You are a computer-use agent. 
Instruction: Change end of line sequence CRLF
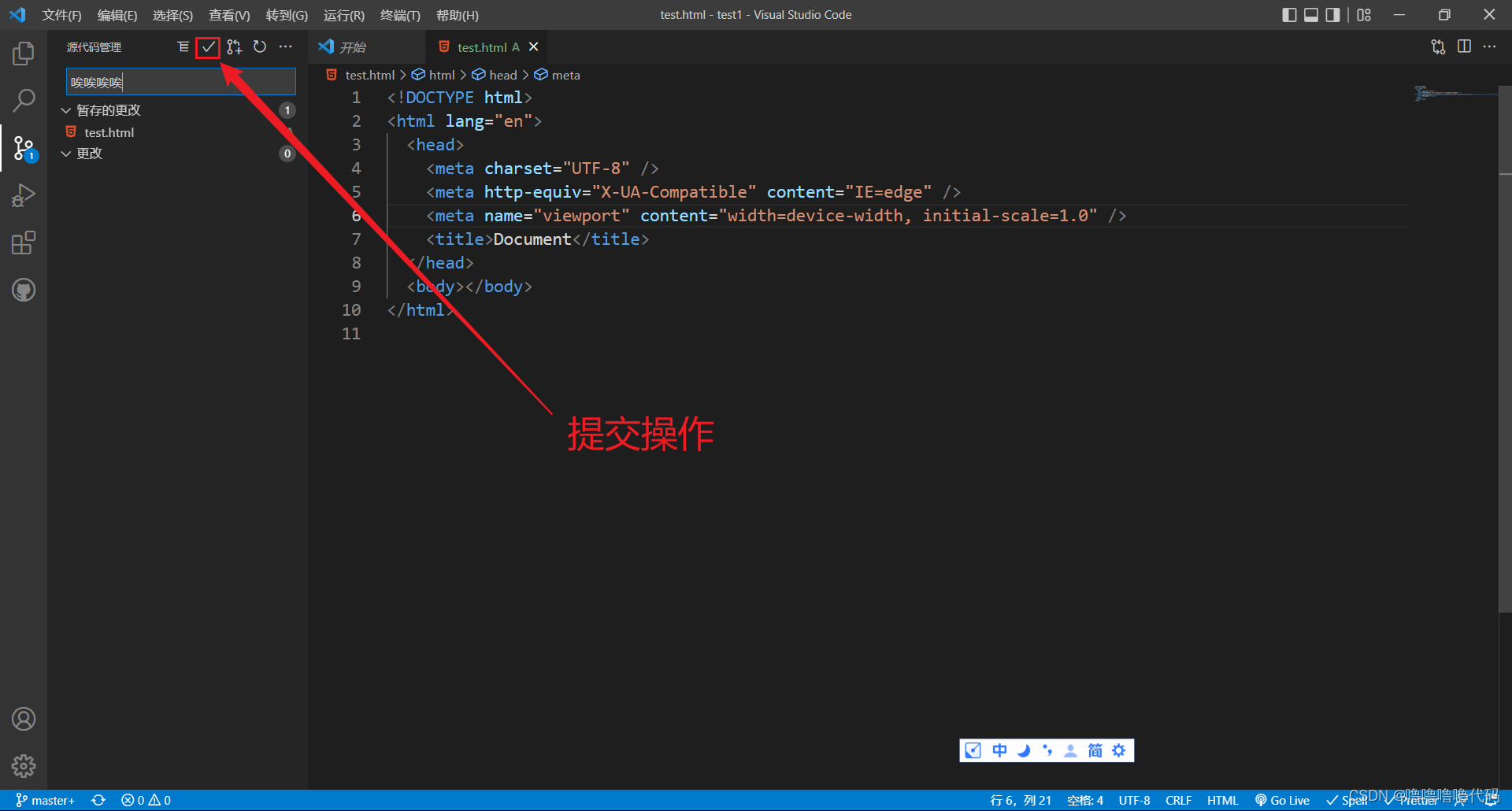(1178, 800)
